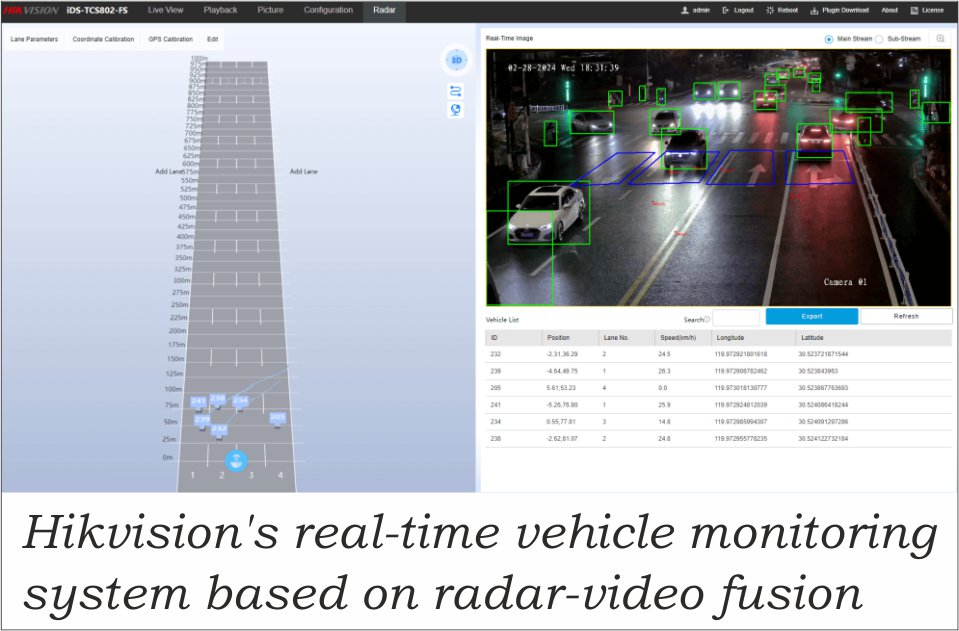Switch to Lane Parameters sub-tab
Viewport: 959px width, 631px height.
point(34,39)
